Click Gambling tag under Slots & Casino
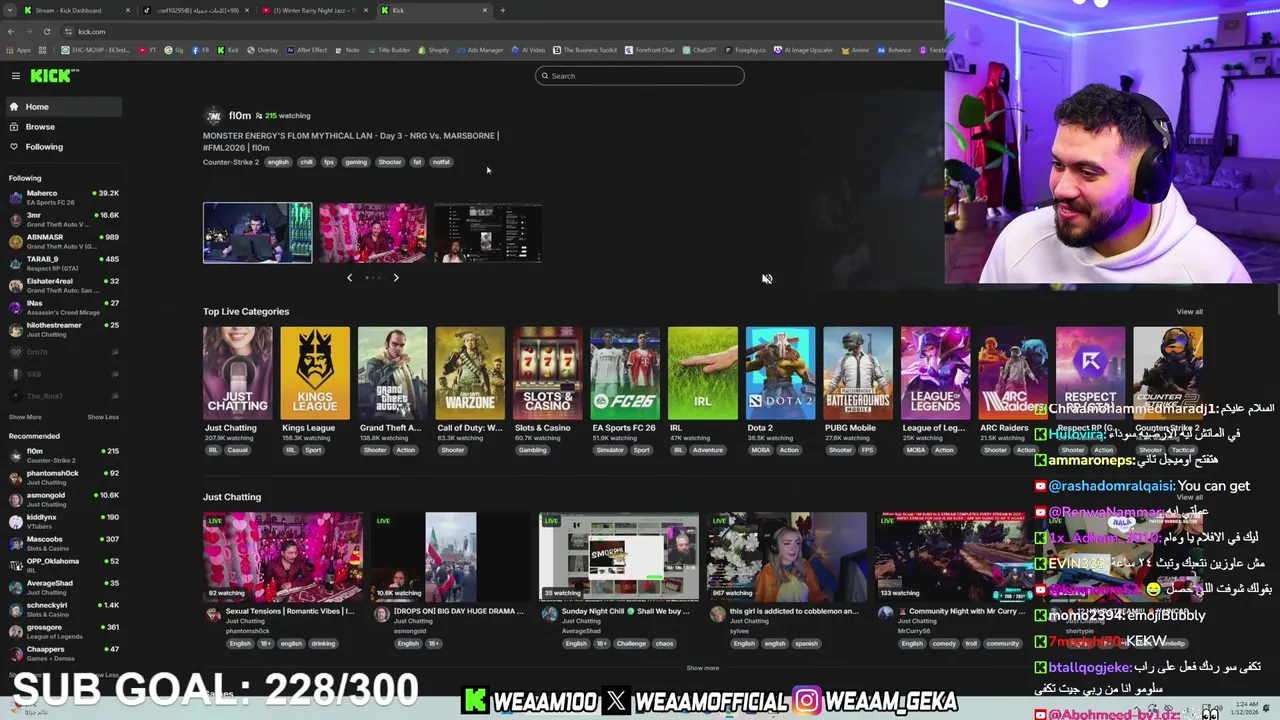Image resolution: width=1280 pixels, height=720 pixels. pyautogui.click(x=532, y=450)
